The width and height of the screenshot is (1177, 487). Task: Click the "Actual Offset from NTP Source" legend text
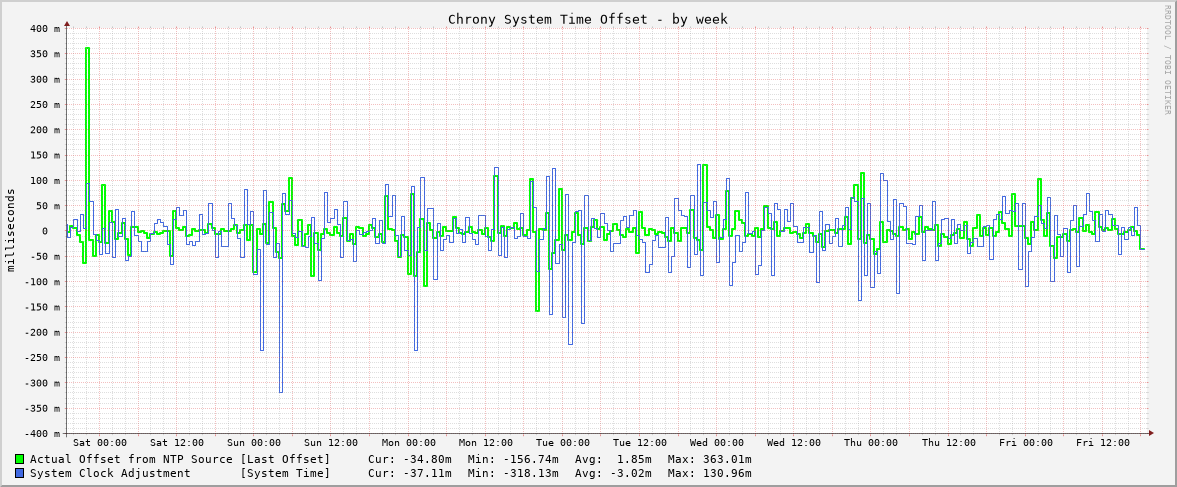point(131,459)
